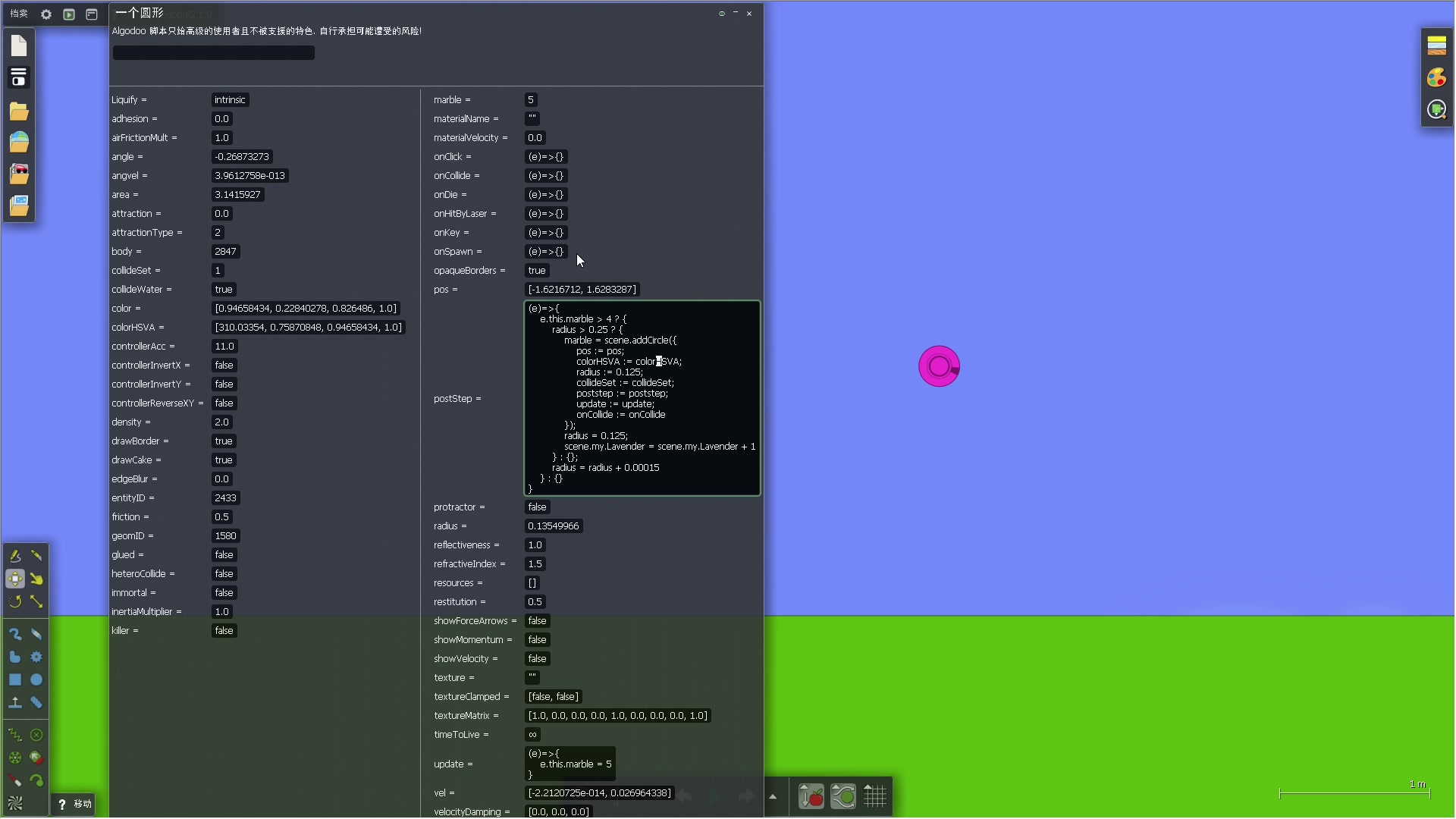Select the Gear tool

[36, 657]
